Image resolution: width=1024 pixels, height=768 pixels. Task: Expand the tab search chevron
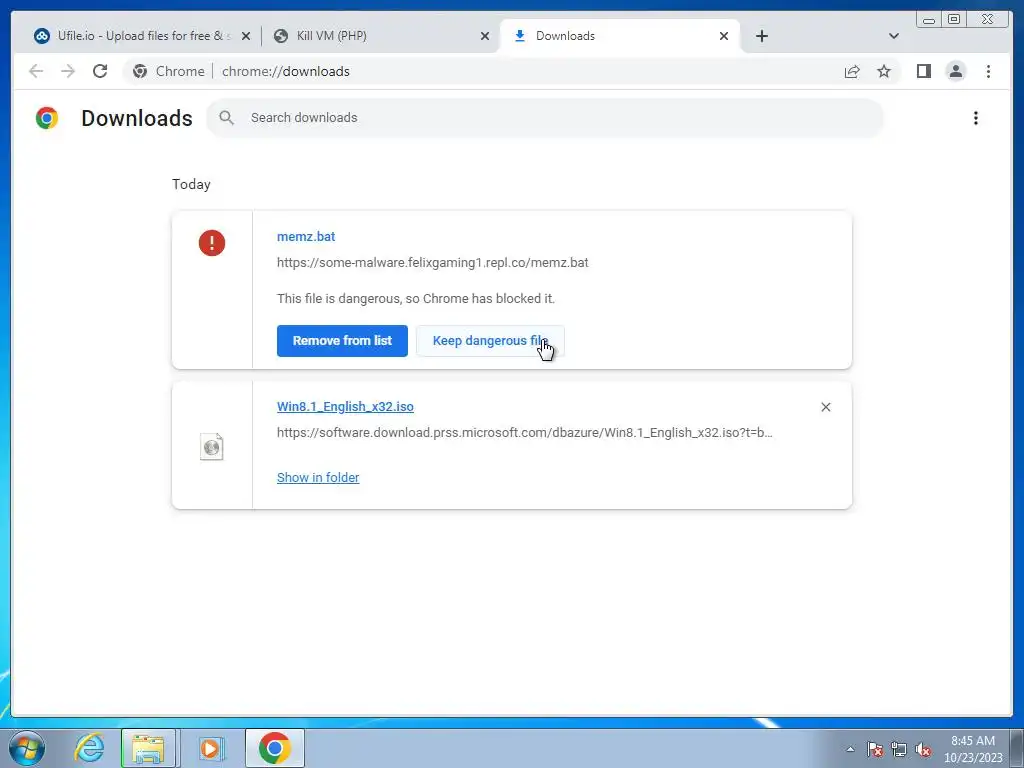tap(894, 36)
